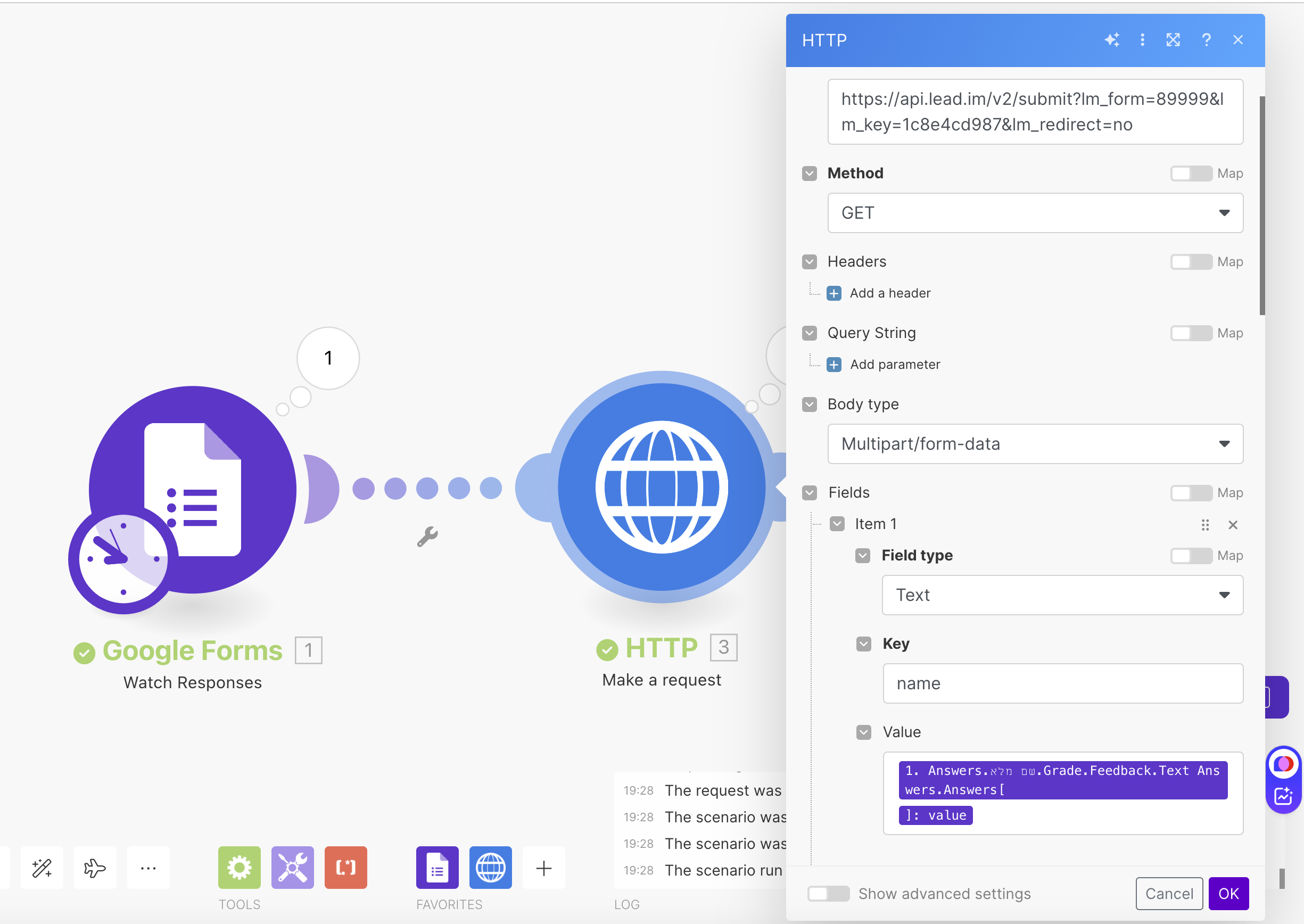Click the Cancel button
This screenshot has width=1304, height=924.
1169,893
